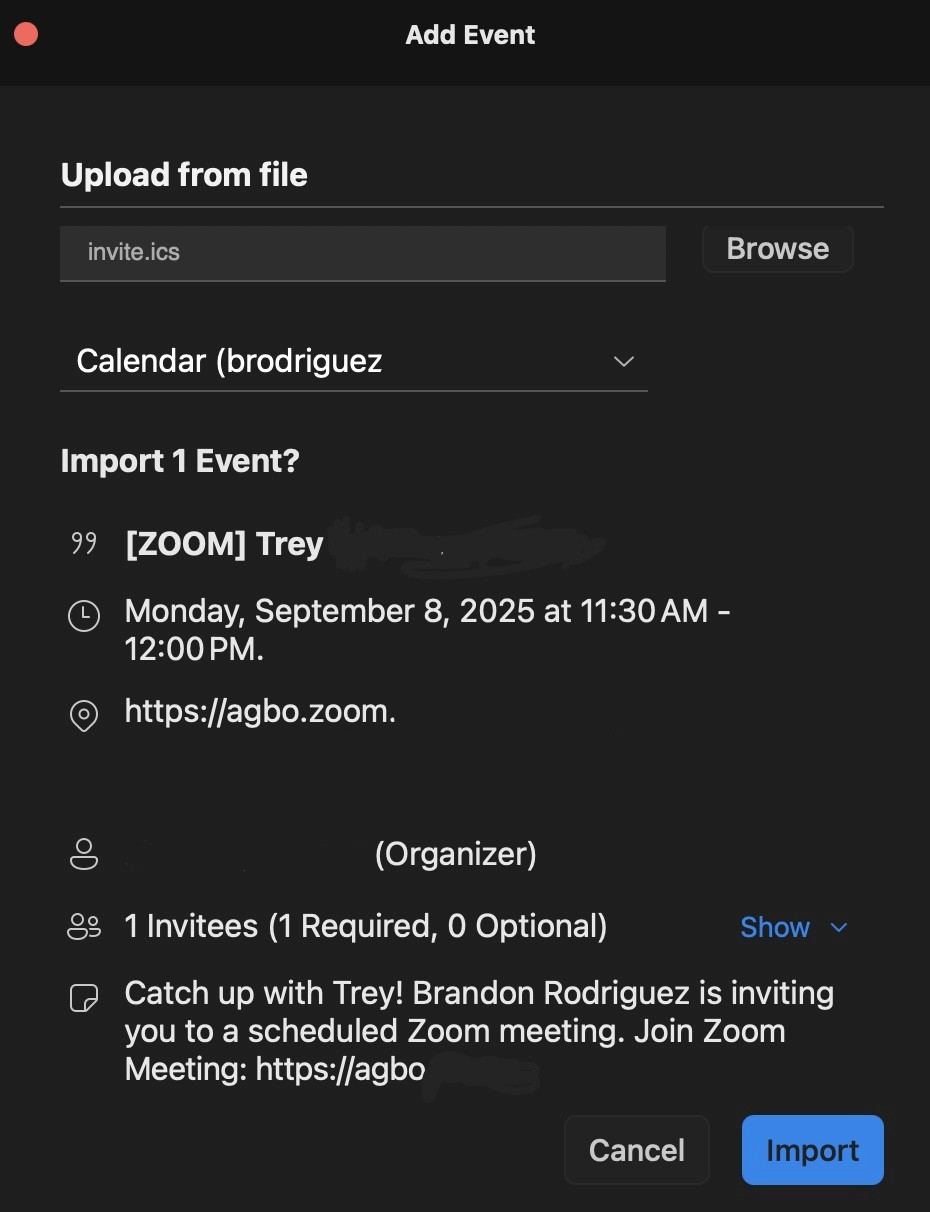Click the invitees people icon
Image resolution: width=930 pixels, height=1212 pixels.
(x=84, y=927)
